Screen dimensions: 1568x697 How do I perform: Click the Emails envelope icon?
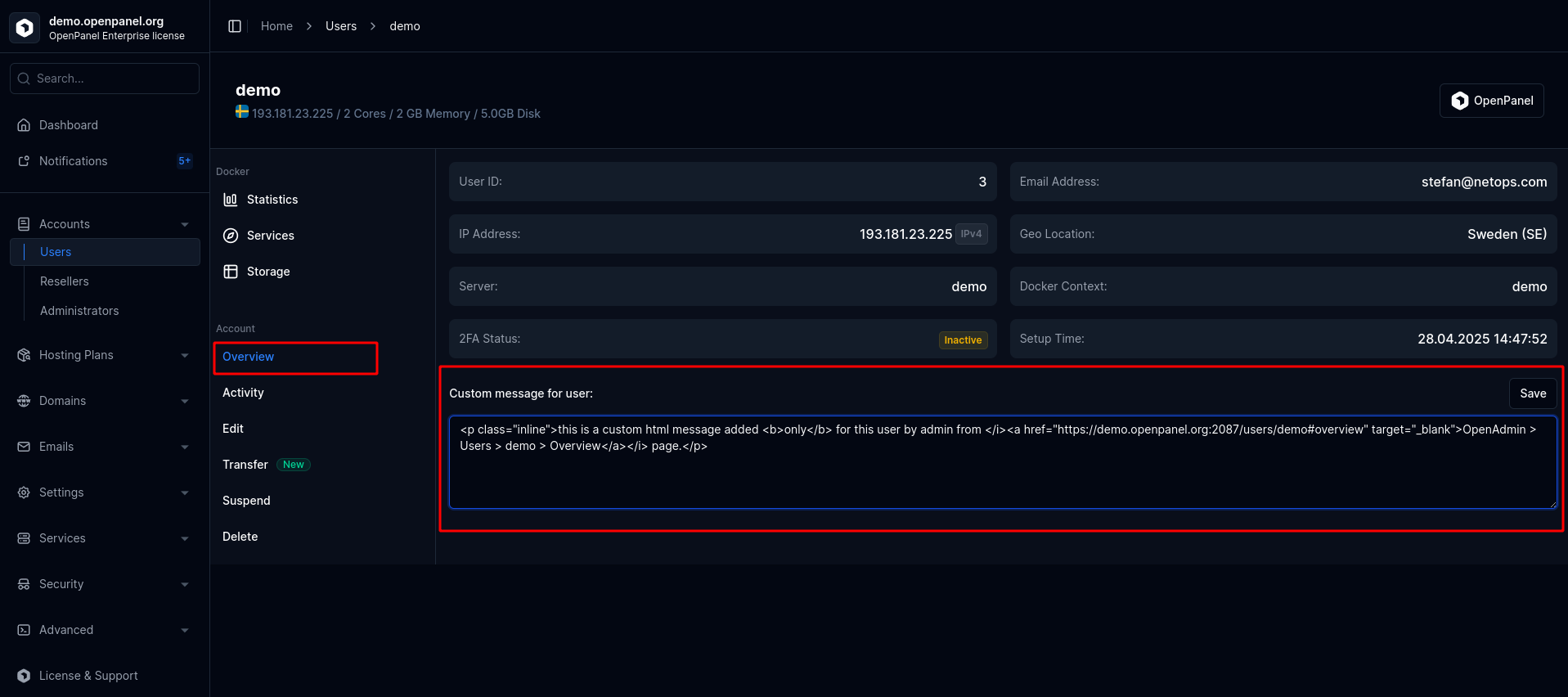click(x=24, y=447)
